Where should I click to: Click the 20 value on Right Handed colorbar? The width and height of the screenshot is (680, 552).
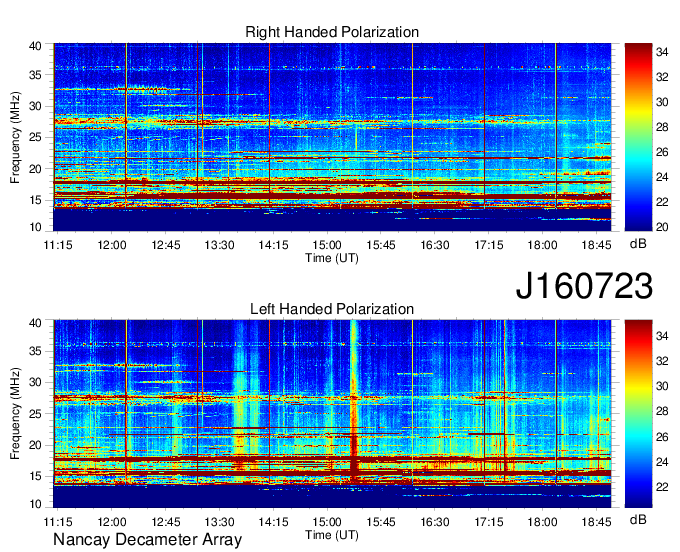tap(662, 227)
